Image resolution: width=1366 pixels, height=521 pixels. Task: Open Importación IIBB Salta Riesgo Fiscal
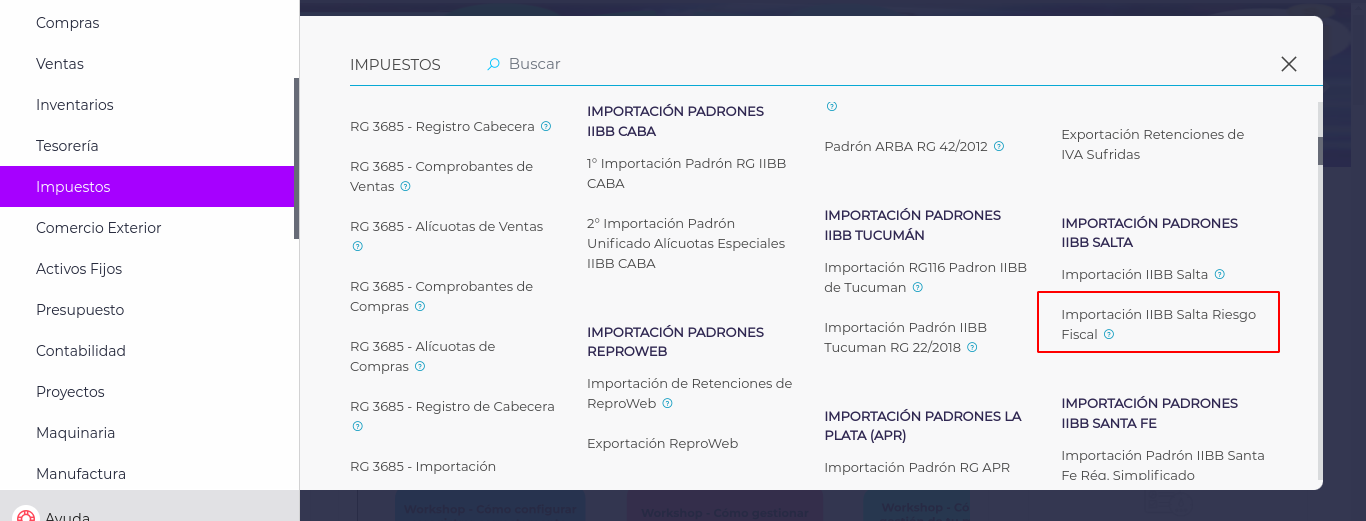pos(1158,325)
